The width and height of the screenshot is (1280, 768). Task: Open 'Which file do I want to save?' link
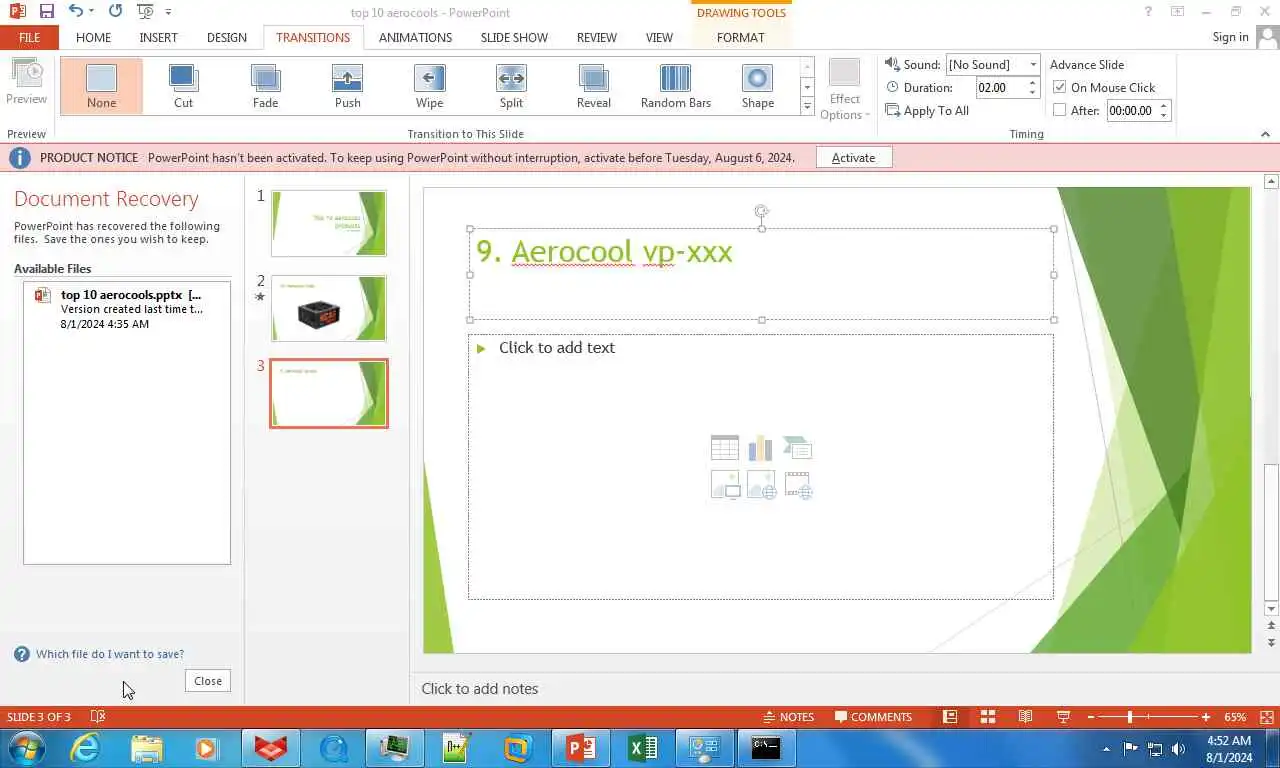tap(110, 654)
